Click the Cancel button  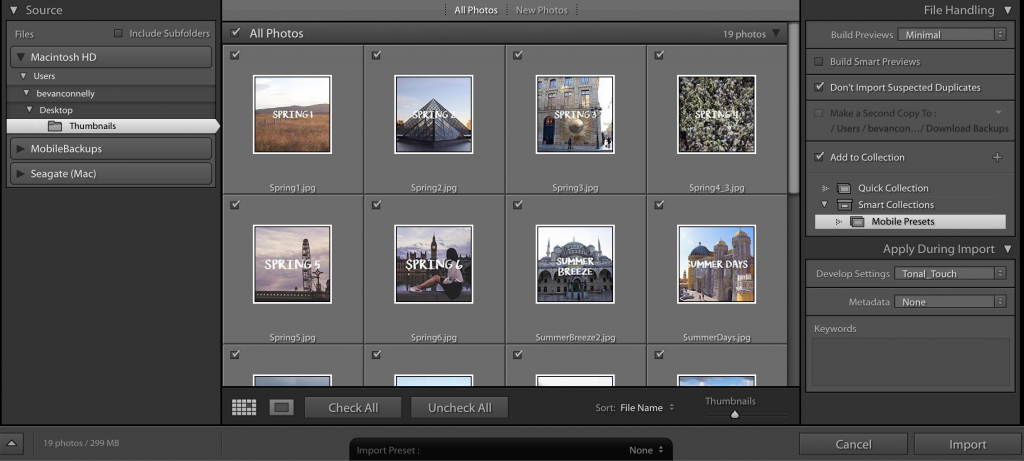854,444
